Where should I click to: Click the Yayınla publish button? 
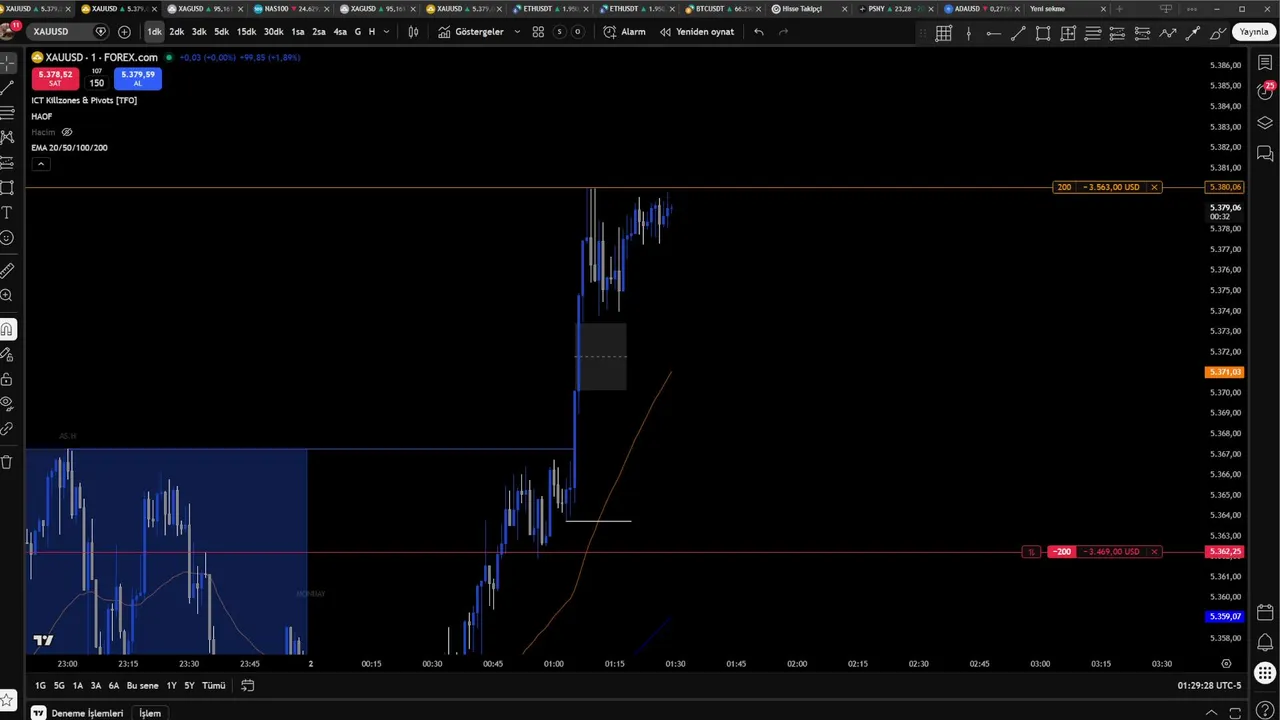point(1254,32)
